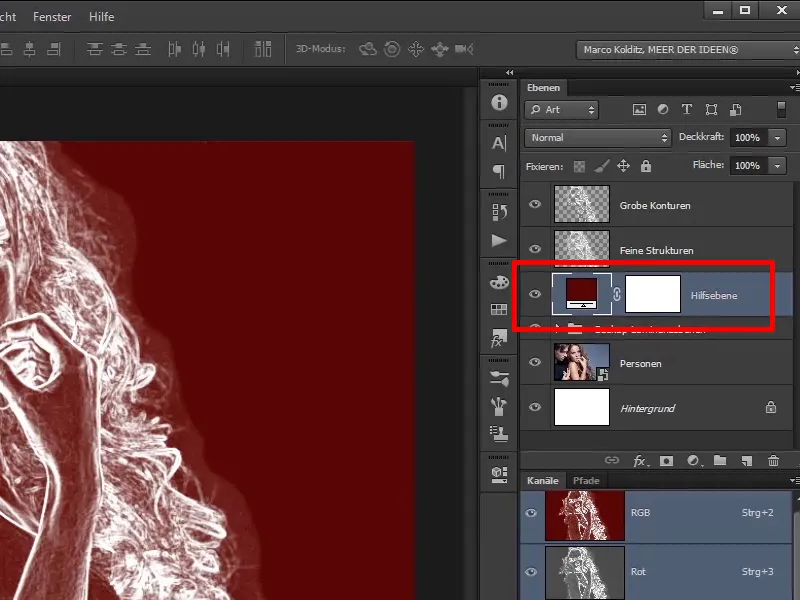Distribute top edges option icon

94,49
